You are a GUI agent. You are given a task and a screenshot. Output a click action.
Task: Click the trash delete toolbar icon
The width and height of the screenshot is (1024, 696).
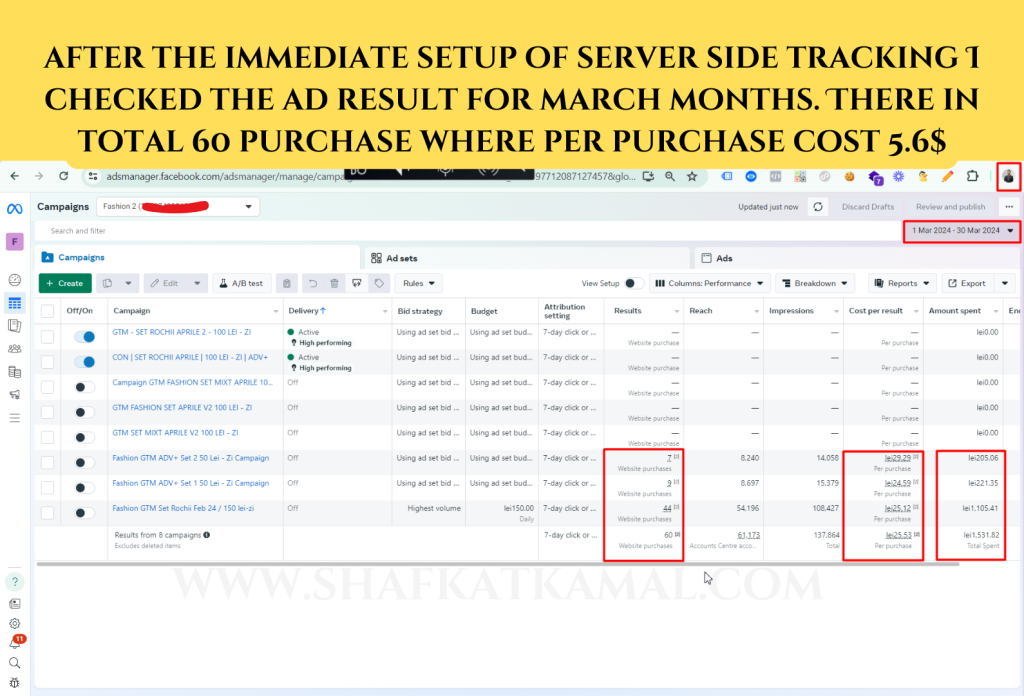(x=334, y=283)
